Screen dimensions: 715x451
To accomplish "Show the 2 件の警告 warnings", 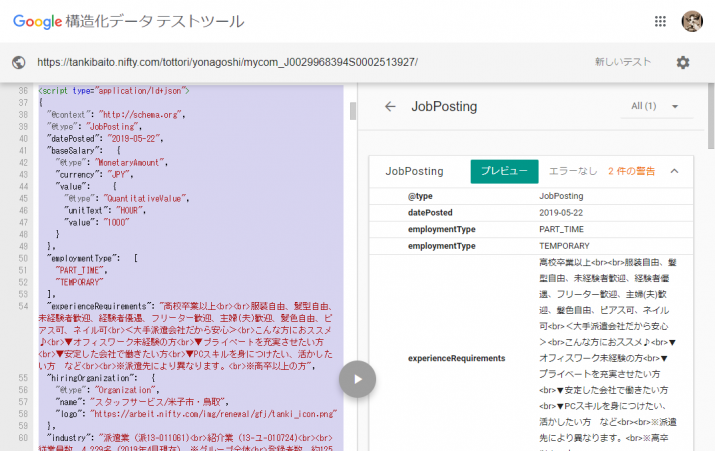I will [x=632, y=171].
